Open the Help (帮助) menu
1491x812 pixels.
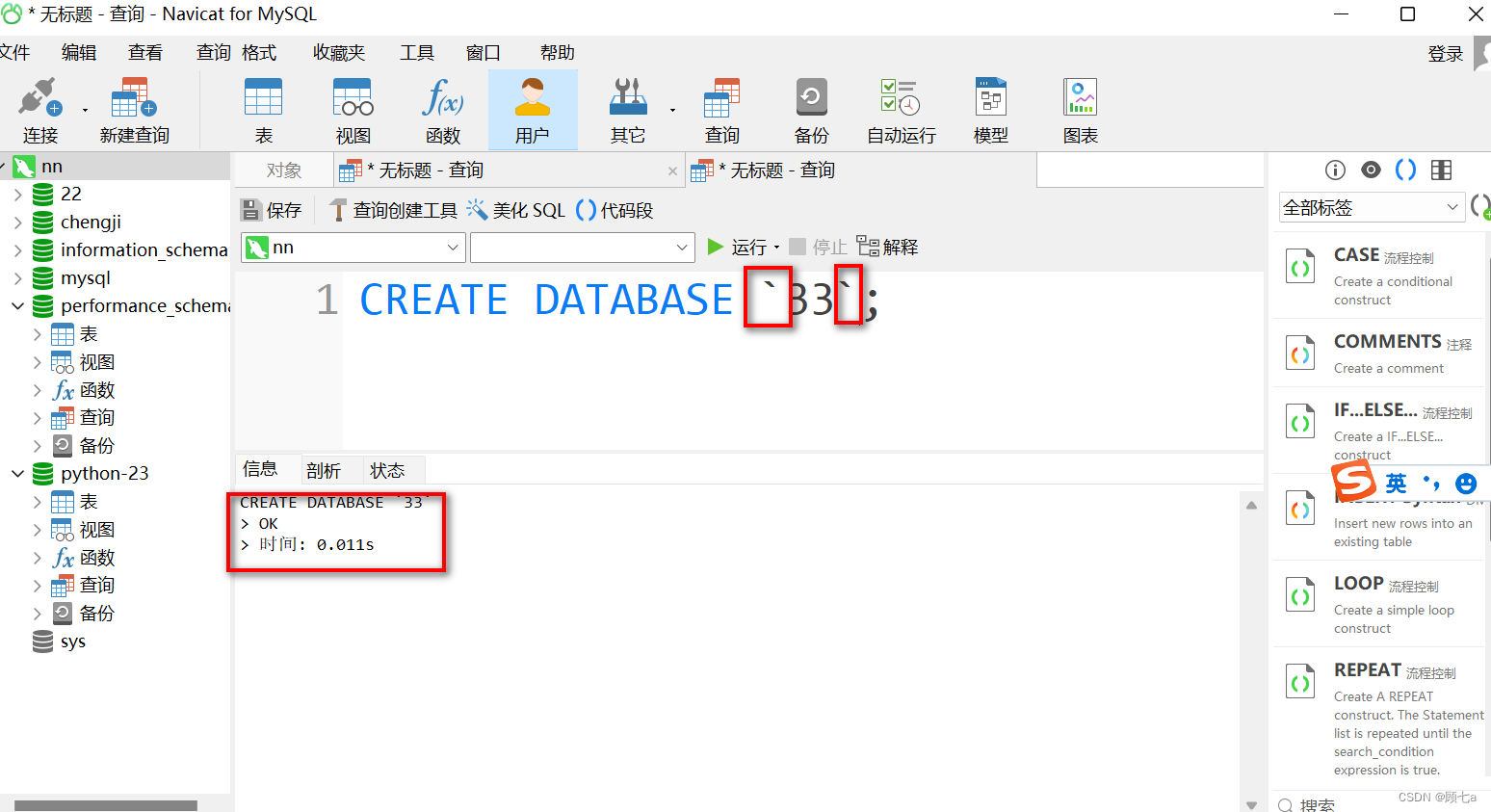(x=557, y=52)
